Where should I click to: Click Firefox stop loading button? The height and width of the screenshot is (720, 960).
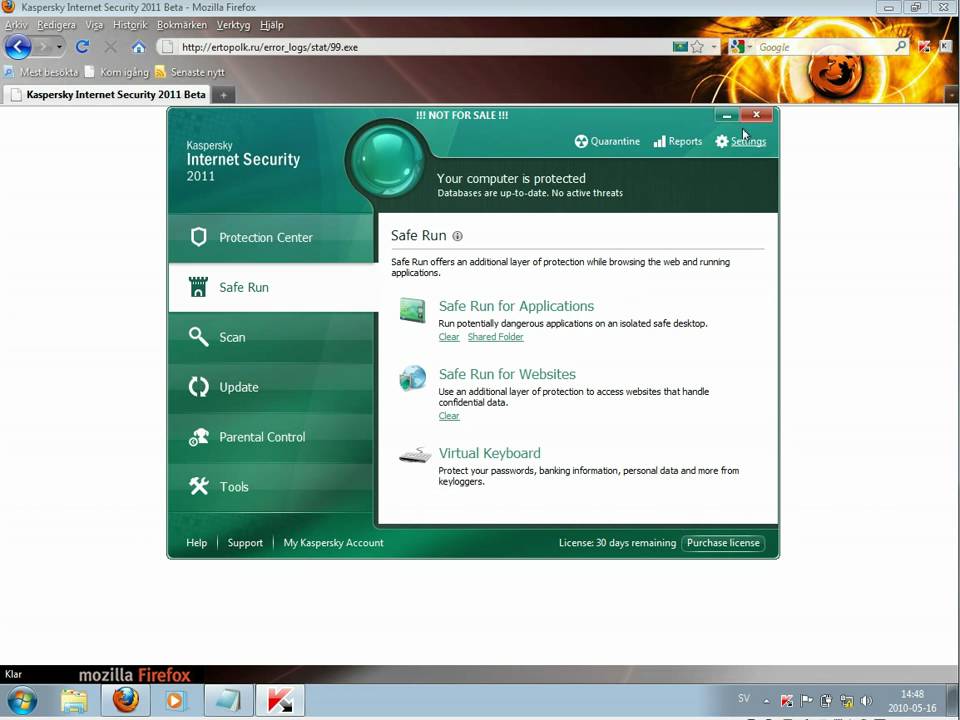click(x=111, y=47)
